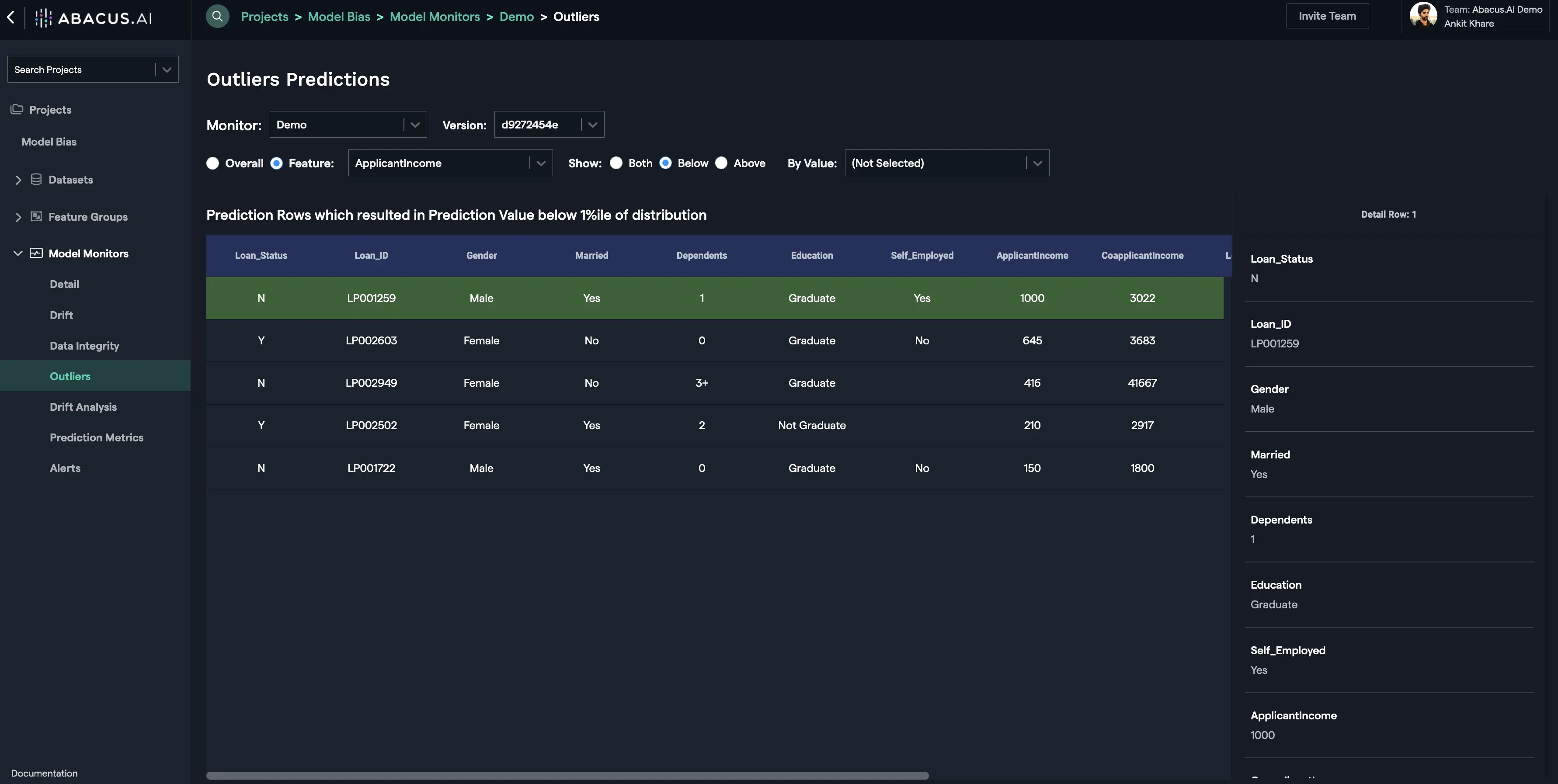Click the Datasets database icon
The image size is (1558, 784).
pyautogui.click(x=36, y=179)
